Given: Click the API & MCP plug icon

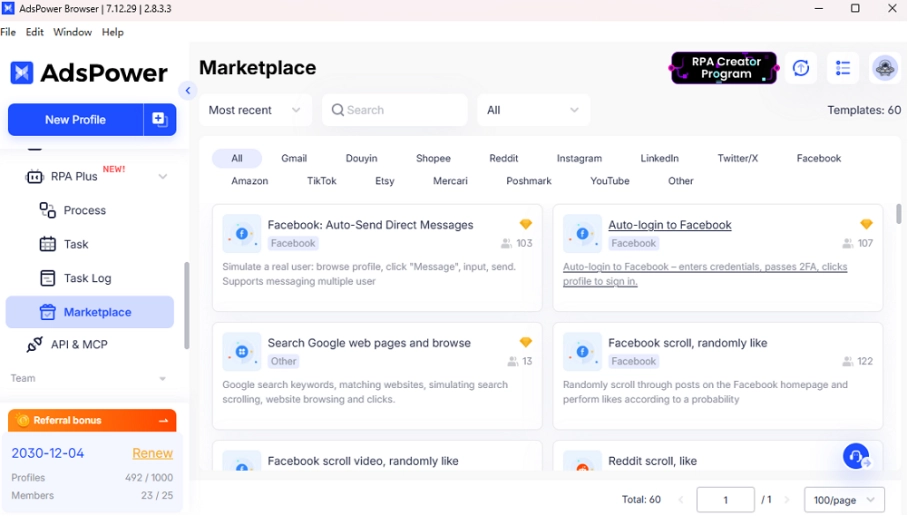Looking at the screenshot, I should (34, 345).
